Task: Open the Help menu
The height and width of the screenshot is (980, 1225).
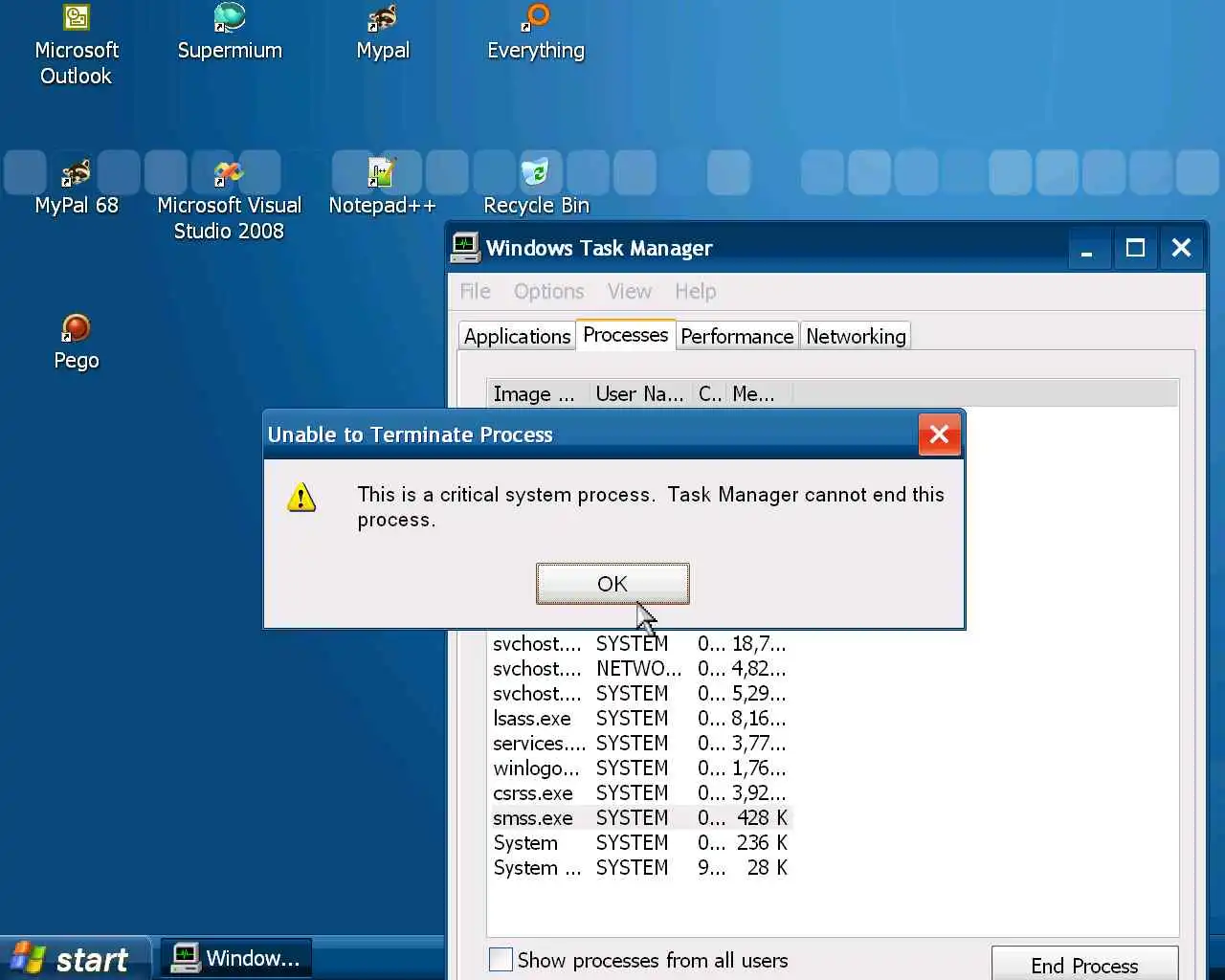Action: tap(695, 291)
